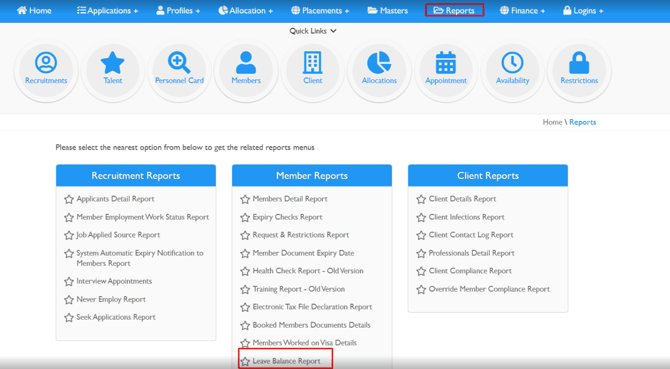Expand the Quick Links chevron
This screenshot has width=670, height=369.
point(333,31)
